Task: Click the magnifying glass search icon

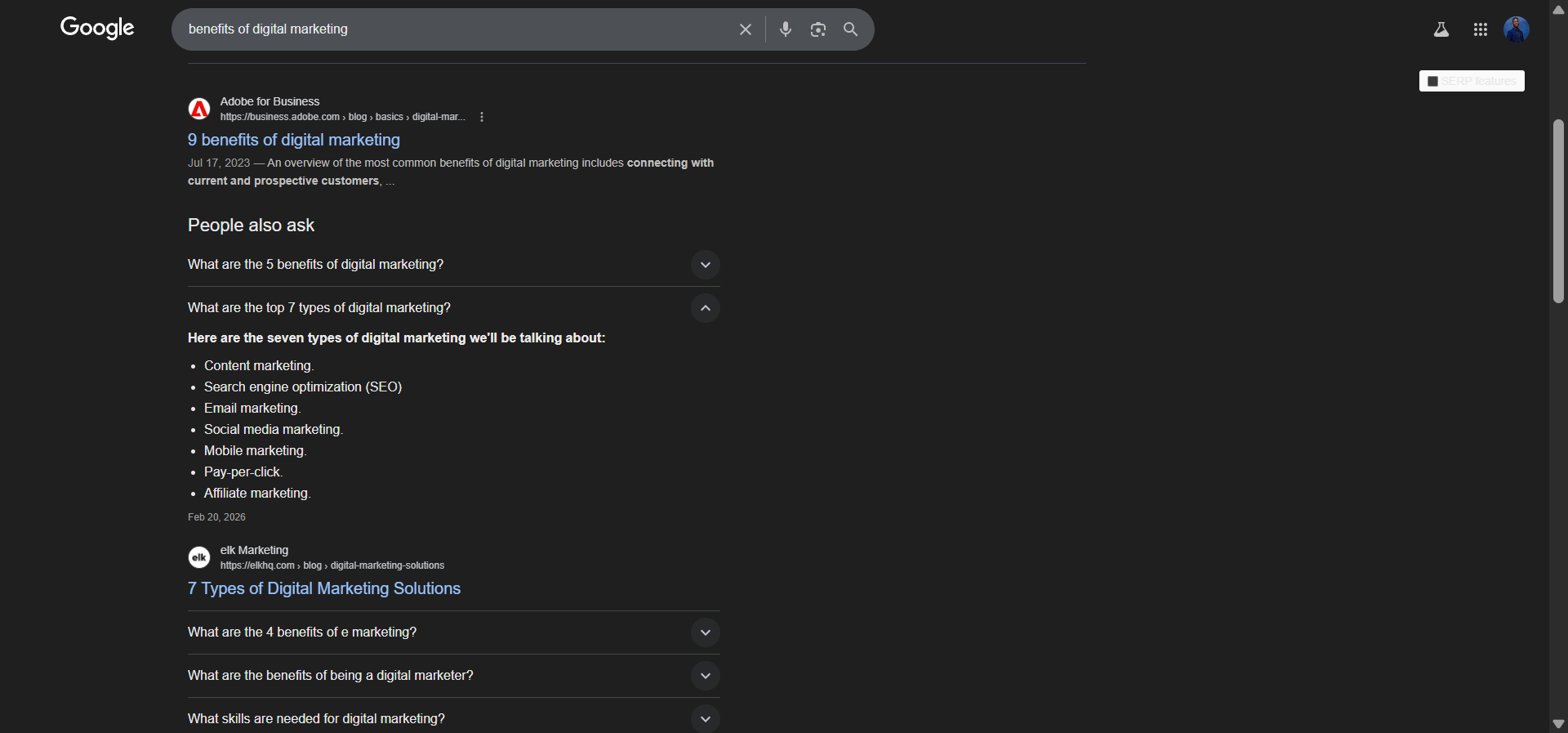Action: coord(850,29)
